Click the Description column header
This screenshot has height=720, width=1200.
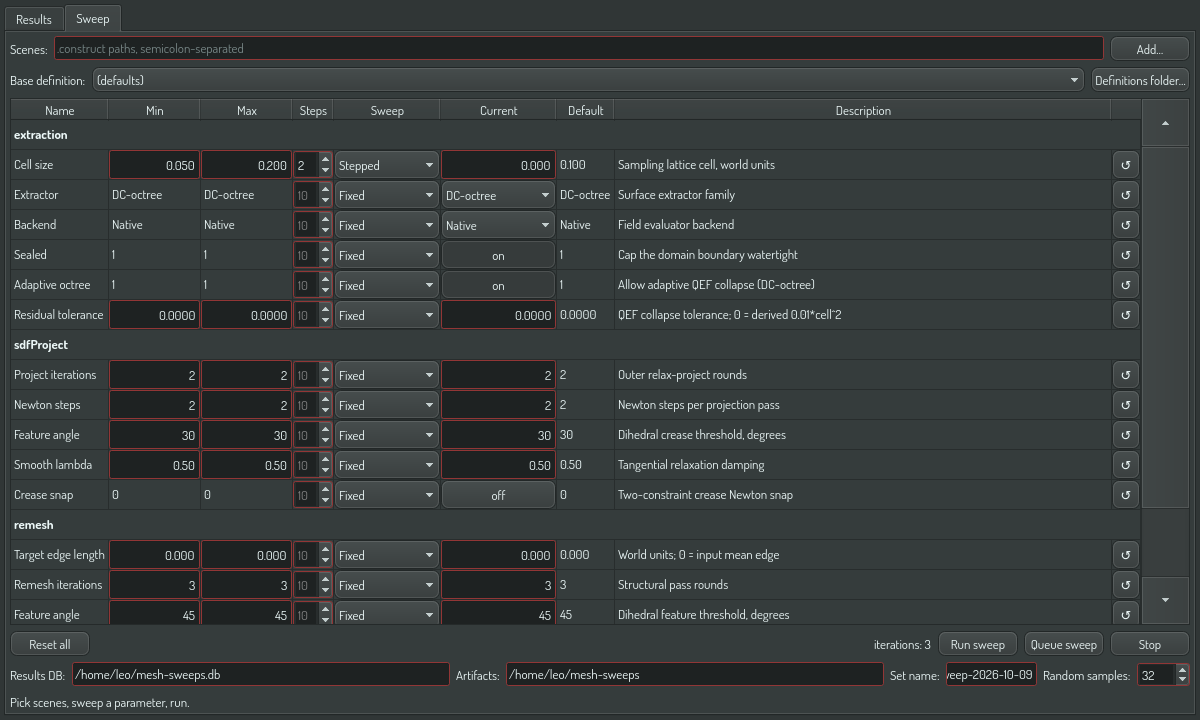click(x=863, y=110)
